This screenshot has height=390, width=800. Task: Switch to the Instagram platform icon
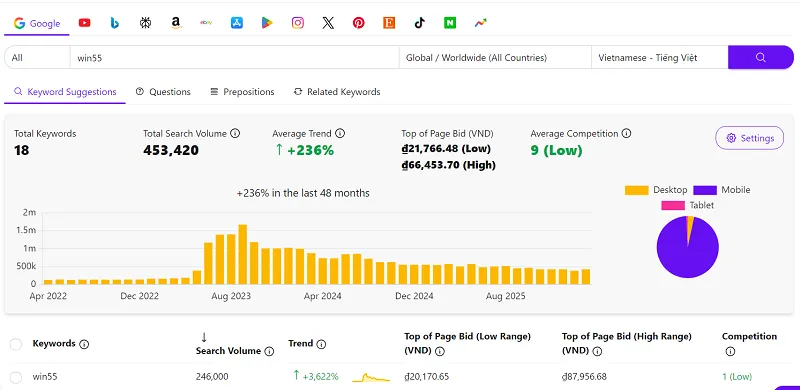[298, 23]
